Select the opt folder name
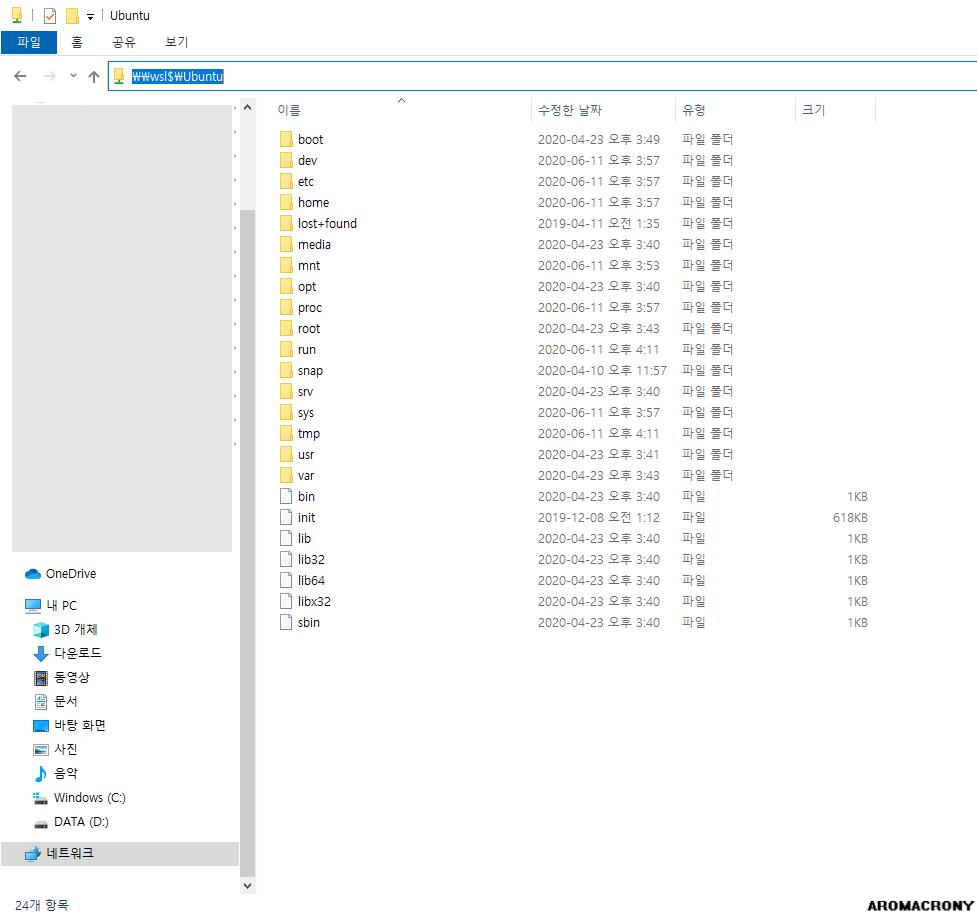Screen dimensions: 977x918 [x=307, y=287]
